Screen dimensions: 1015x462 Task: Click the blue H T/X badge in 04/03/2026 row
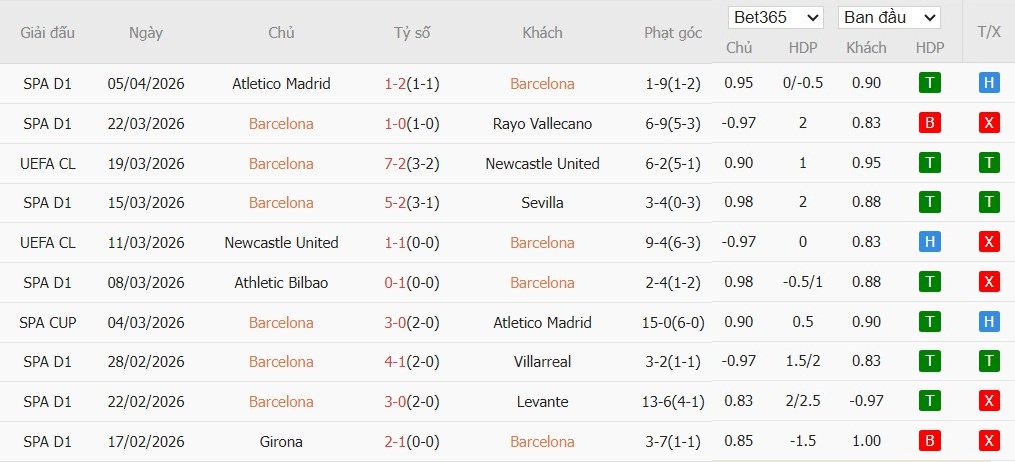(989, 322)
